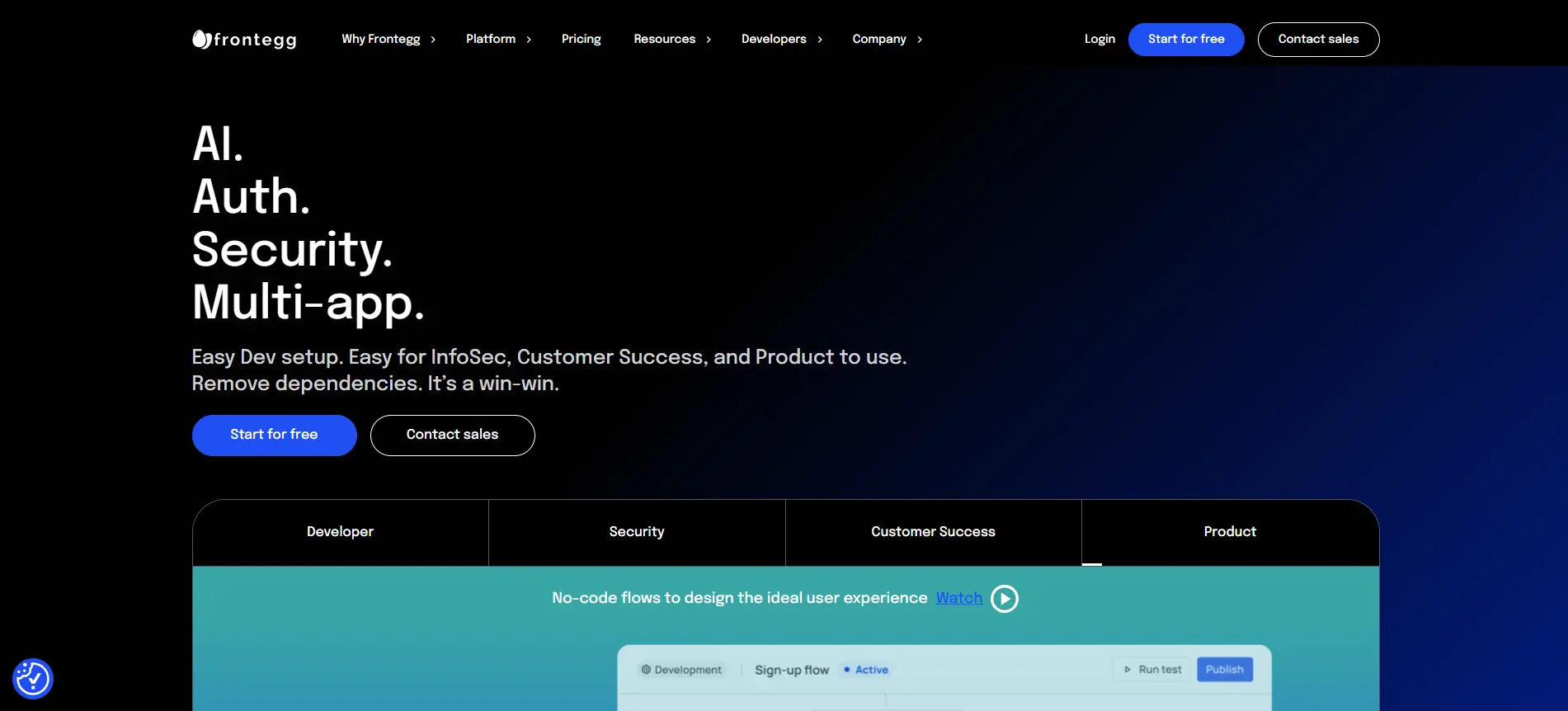Click the Login link

coord(1099,40)
